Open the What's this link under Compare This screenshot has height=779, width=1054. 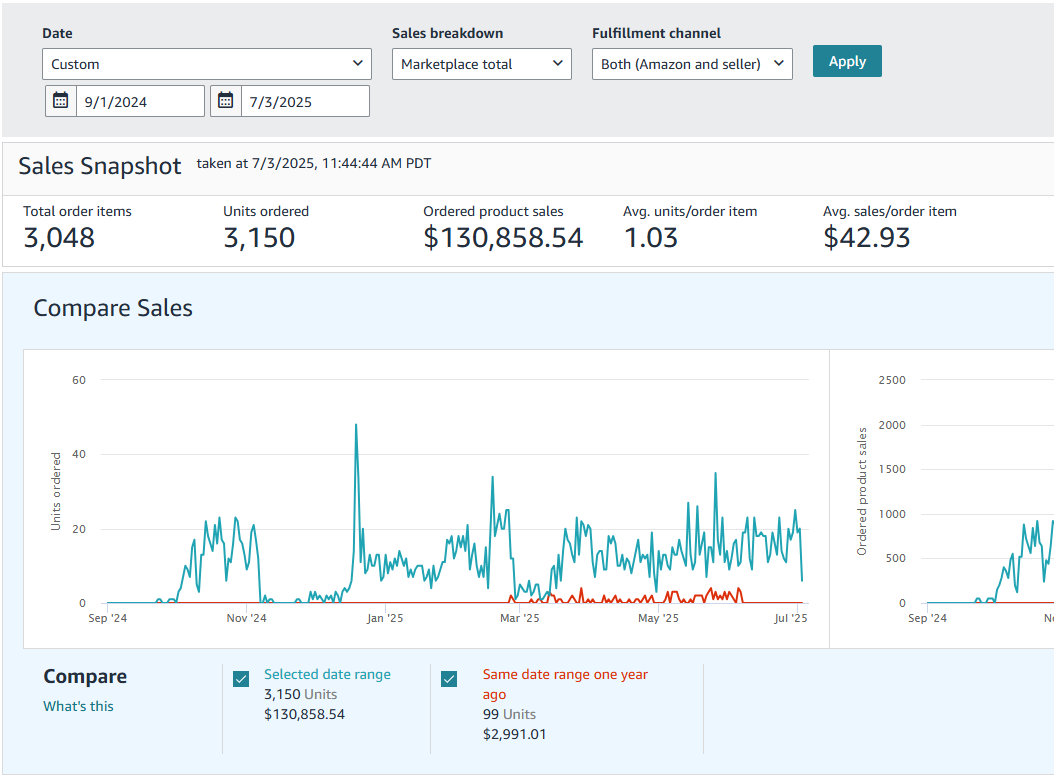(78, 705)
